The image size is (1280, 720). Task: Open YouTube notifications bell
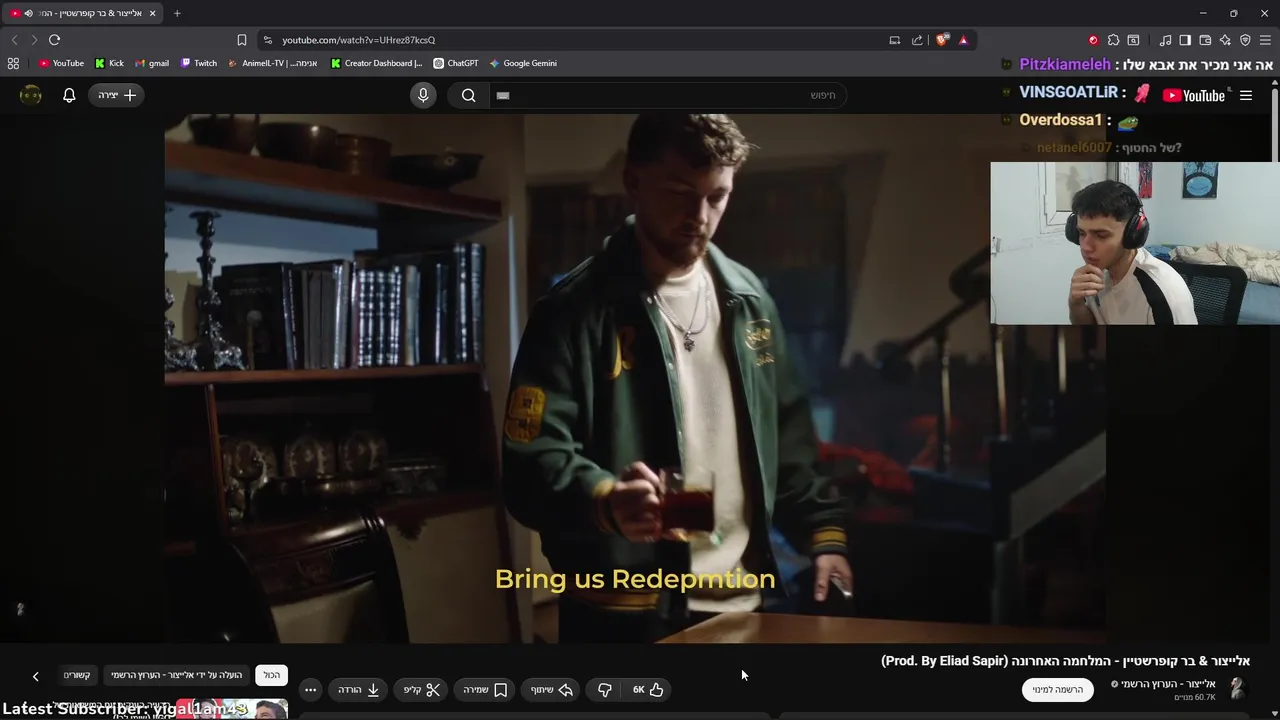[69, 95]
